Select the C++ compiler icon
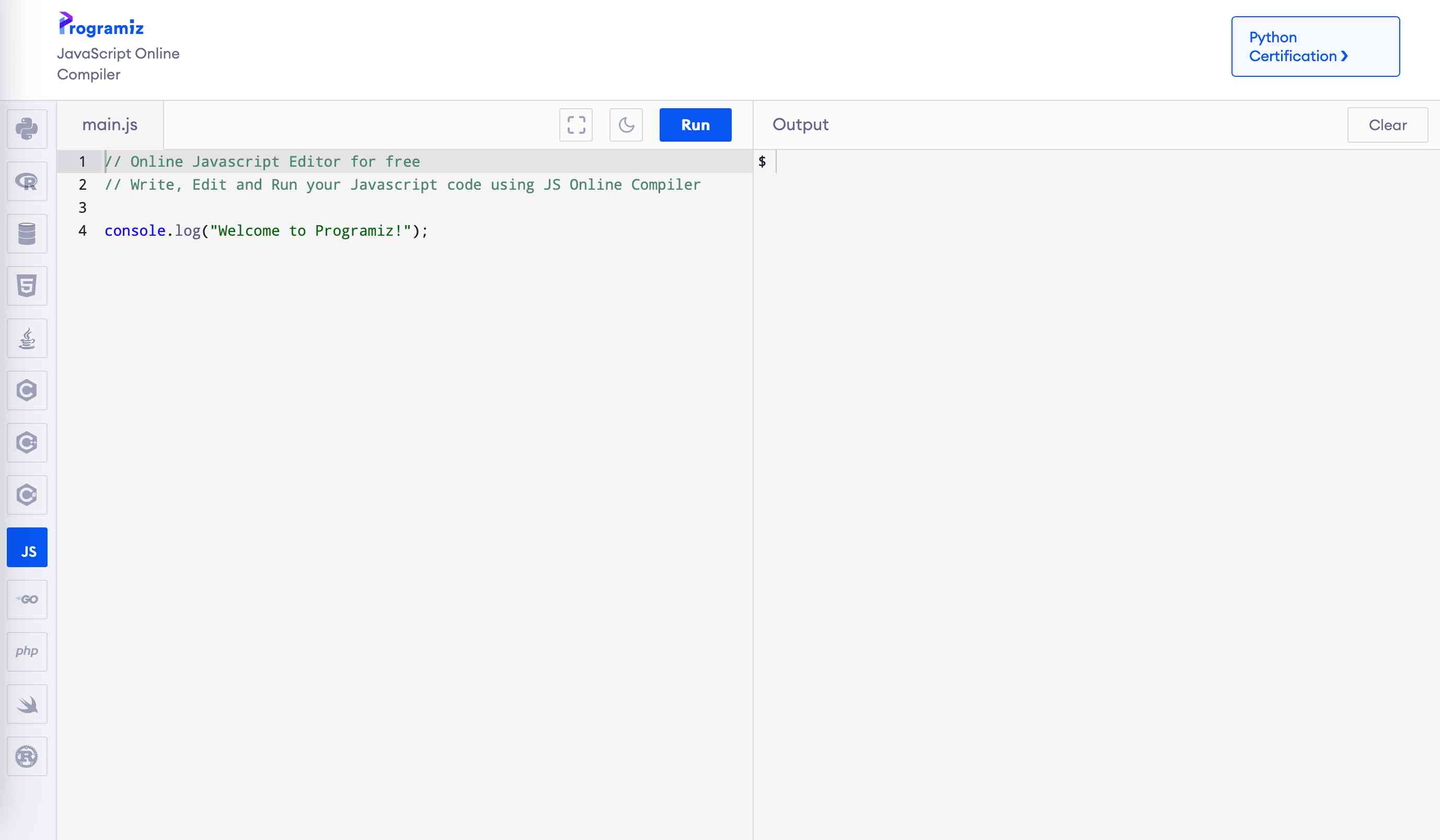The image size is (1440, 840). coord(27,443)
